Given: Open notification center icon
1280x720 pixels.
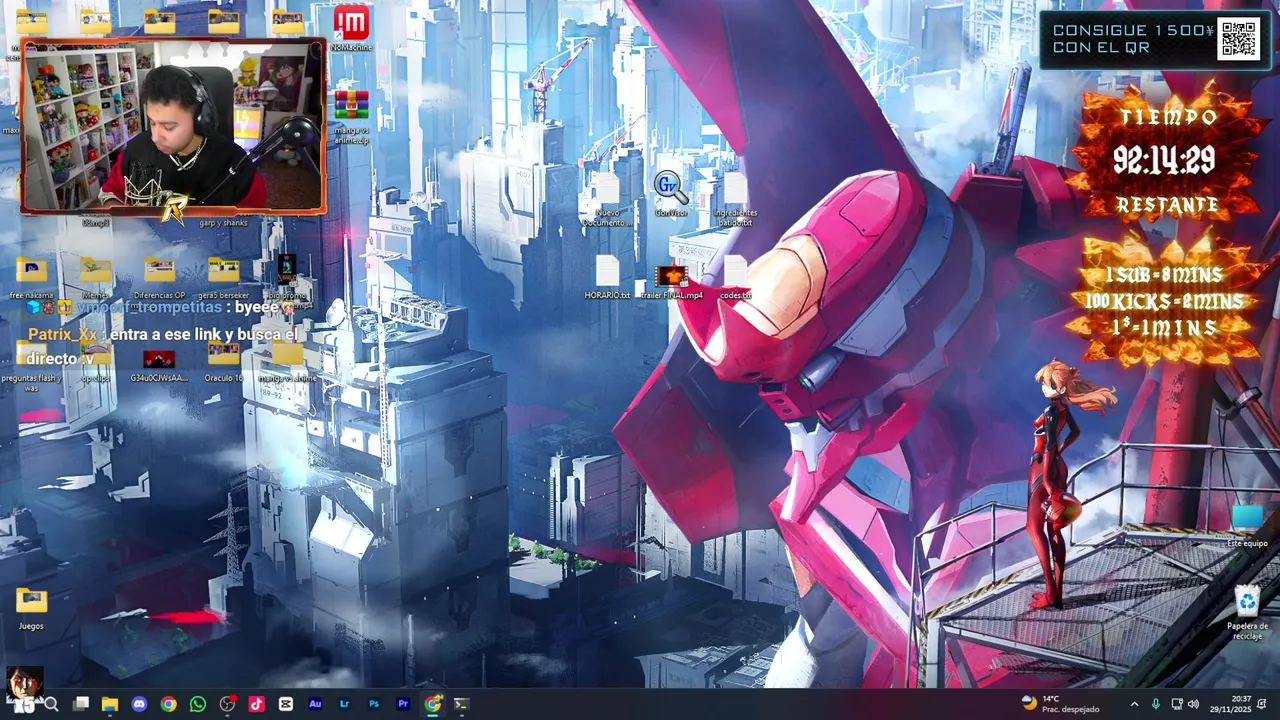Looking at the screenshot, I should click(1263, 704).
